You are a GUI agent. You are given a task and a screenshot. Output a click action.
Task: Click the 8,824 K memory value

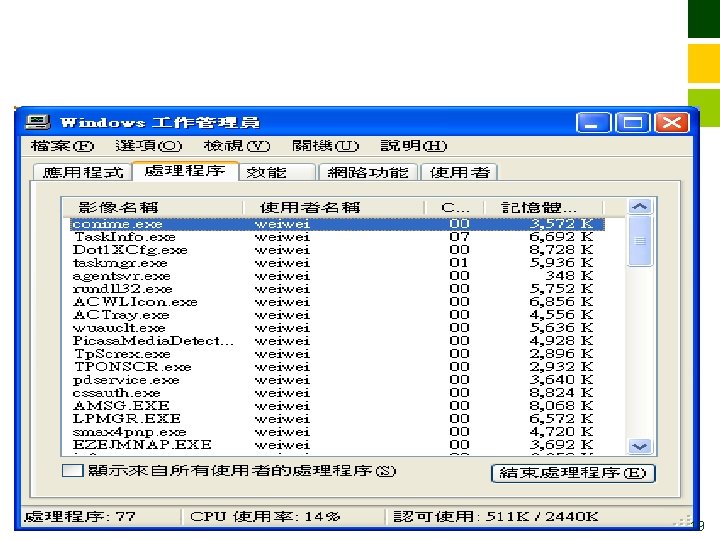[561, 393]
